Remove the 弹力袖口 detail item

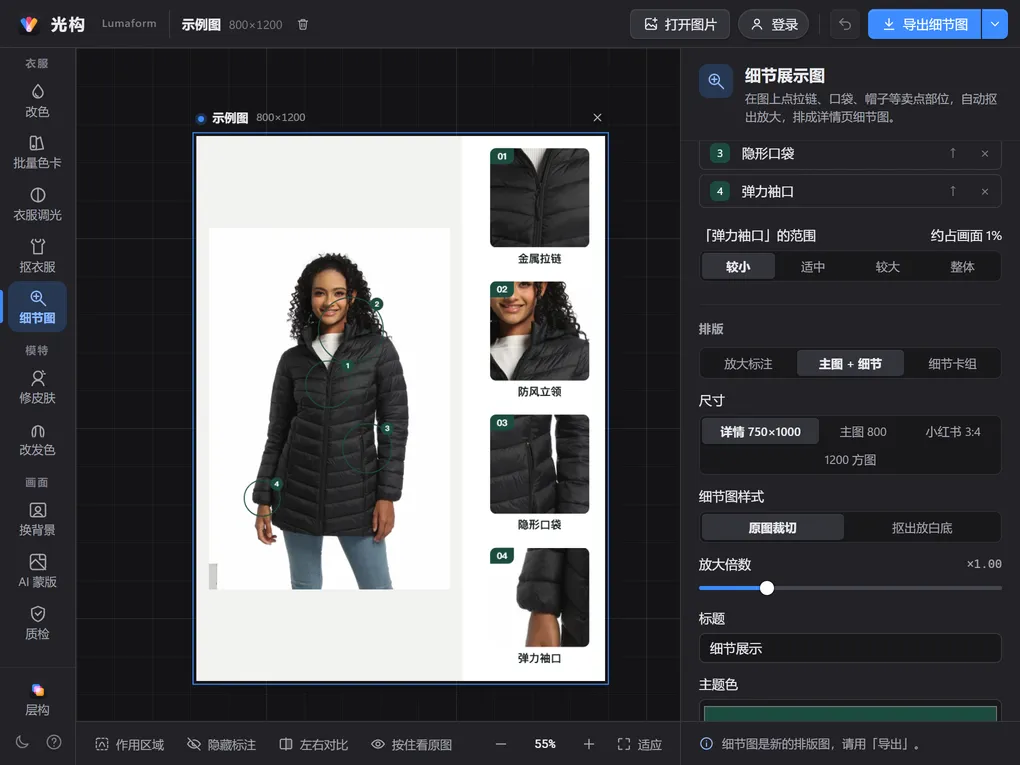(x=985, y=191)
